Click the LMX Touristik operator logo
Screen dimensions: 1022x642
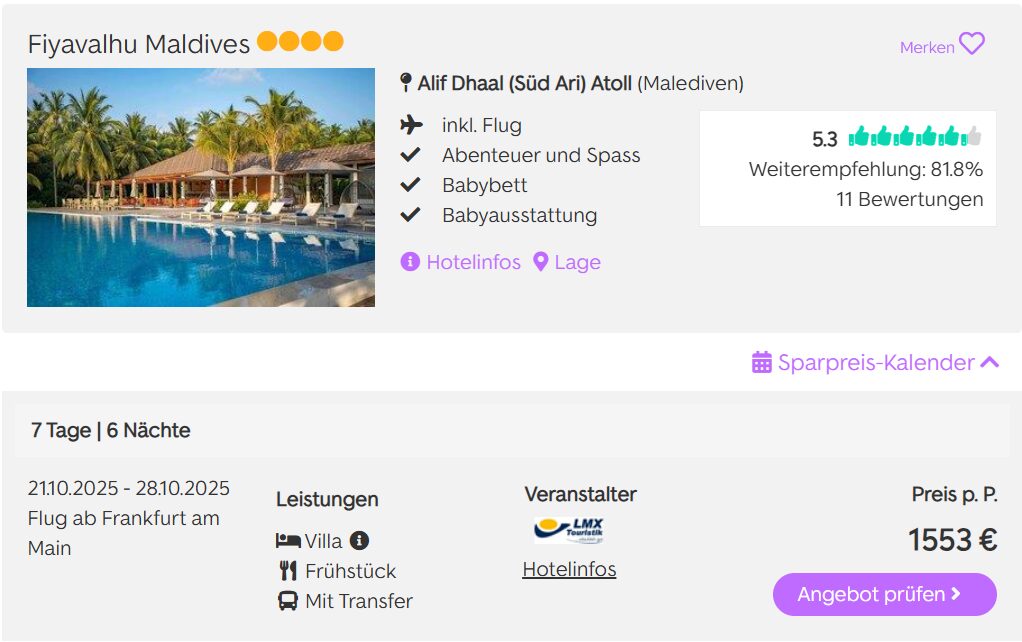[x=568, y=530]
